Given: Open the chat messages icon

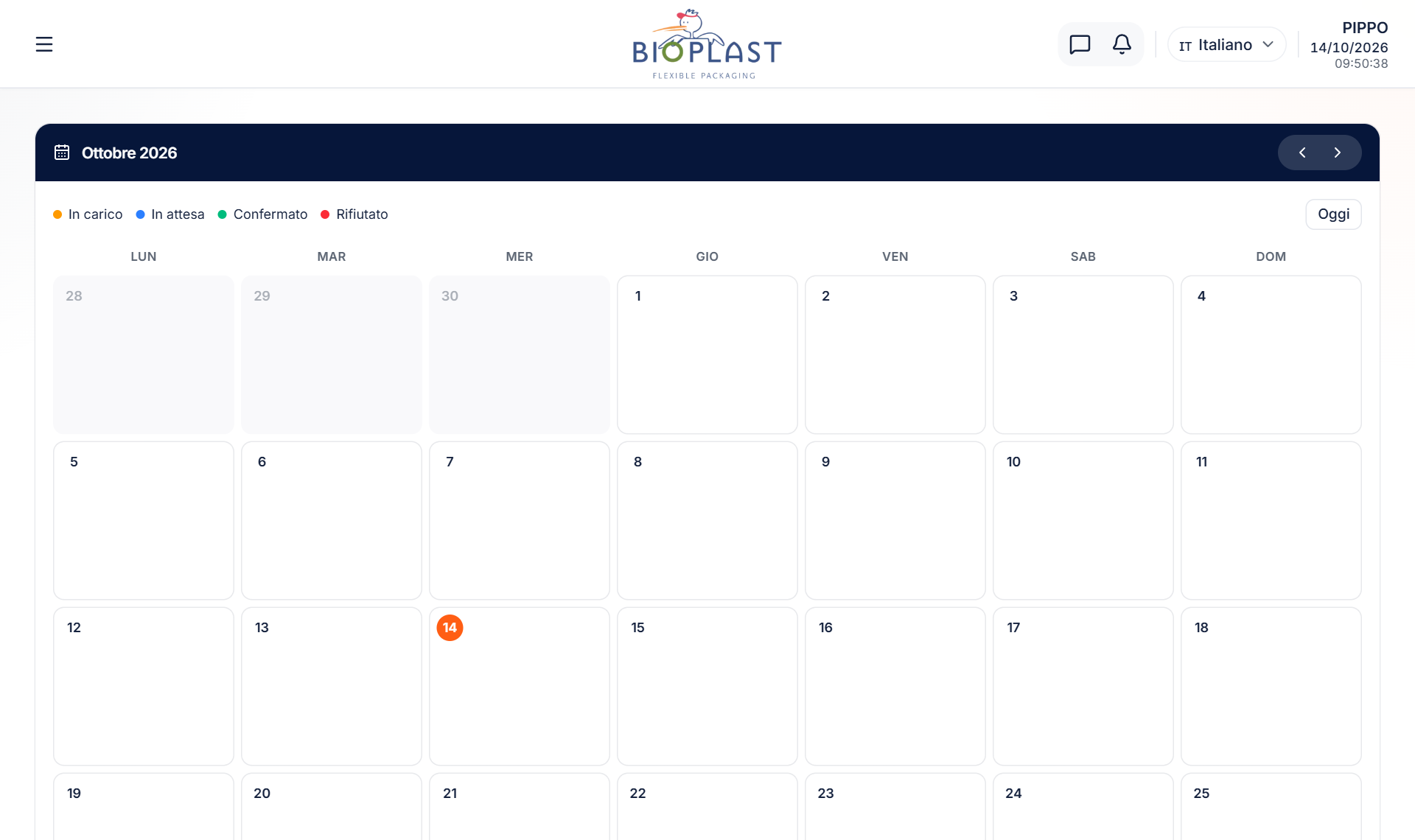Looking at the screenshot, I should tap(1080, 44).
